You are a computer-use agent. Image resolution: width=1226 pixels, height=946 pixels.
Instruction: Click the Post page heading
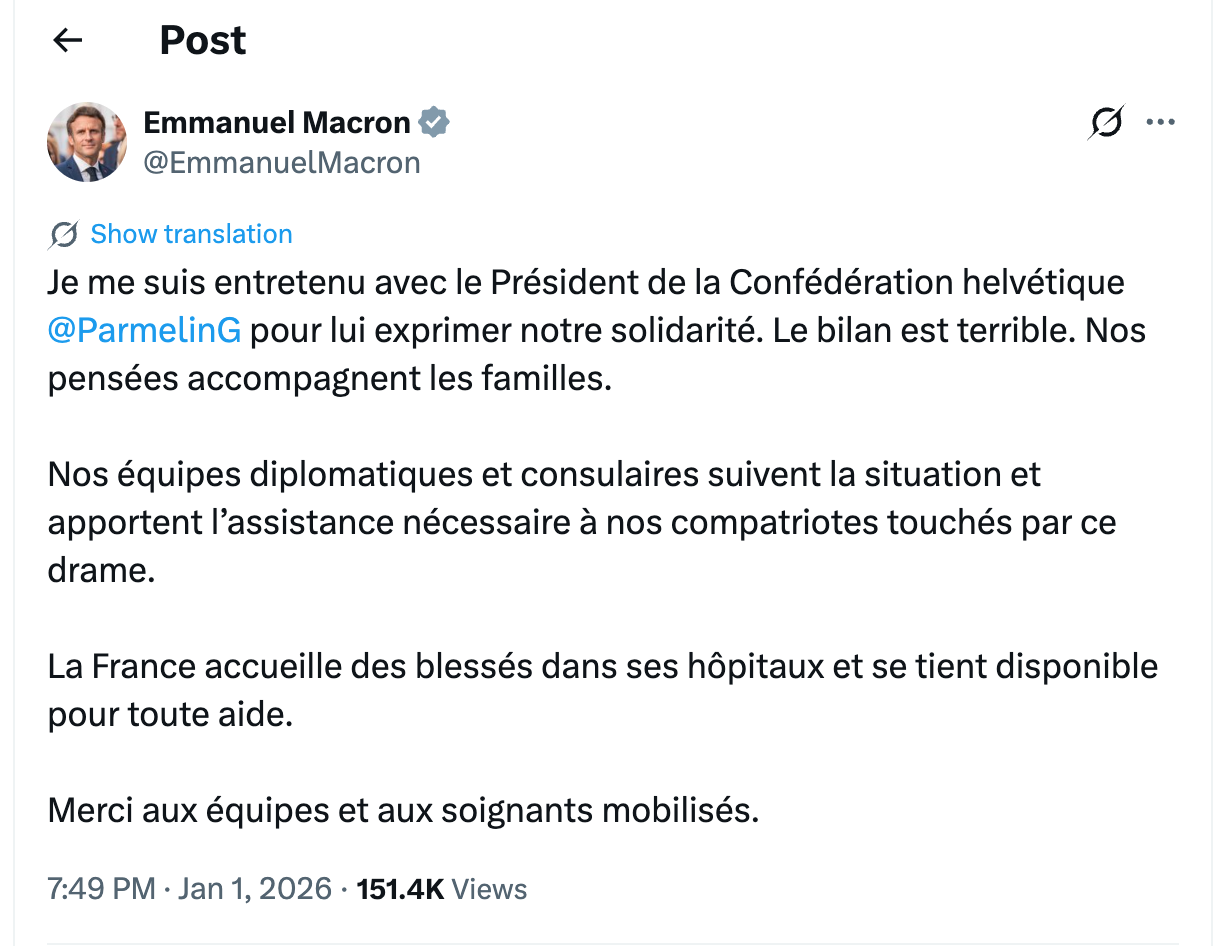(203, 41)
